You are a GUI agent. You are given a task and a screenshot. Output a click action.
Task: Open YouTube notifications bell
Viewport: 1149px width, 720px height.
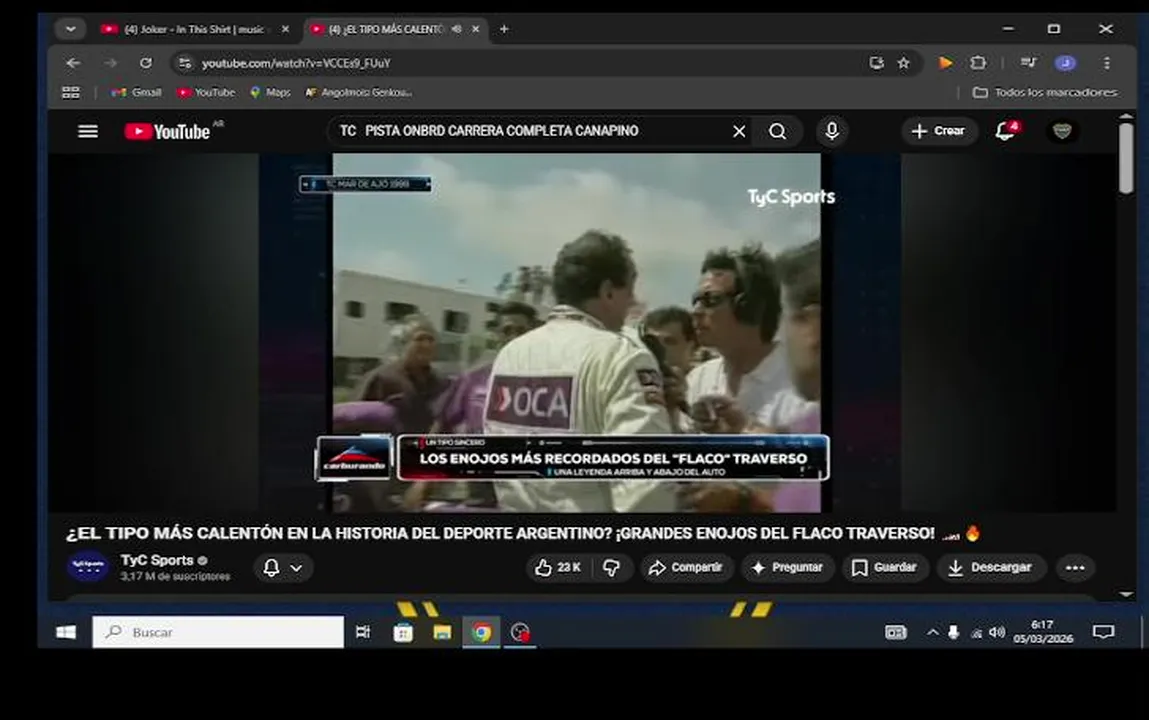(1005, 131)
